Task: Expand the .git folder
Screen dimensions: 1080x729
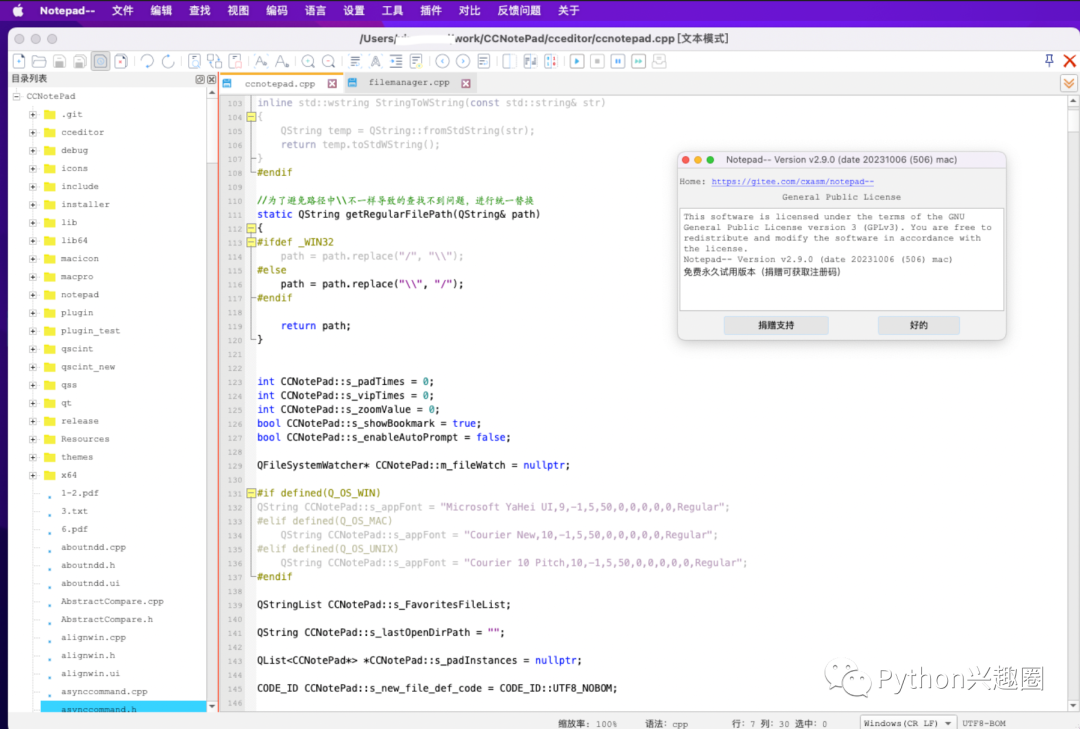Action: coord(32,114)
